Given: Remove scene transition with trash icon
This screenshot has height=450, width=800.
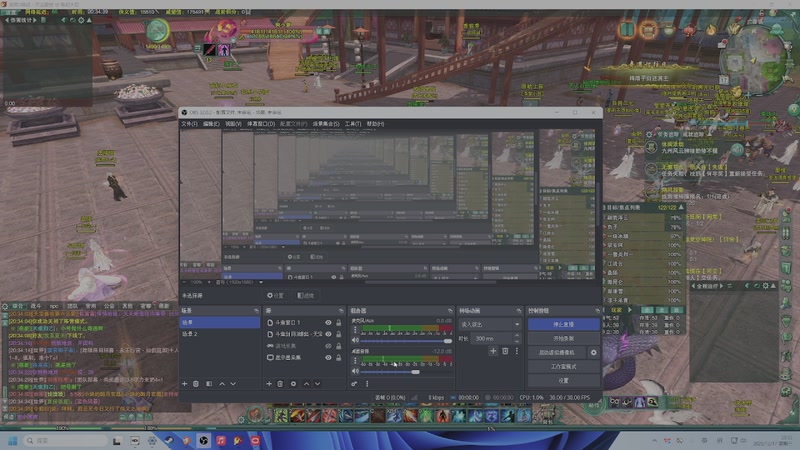Looking at the screenshot, I should [x=505, y=351].
